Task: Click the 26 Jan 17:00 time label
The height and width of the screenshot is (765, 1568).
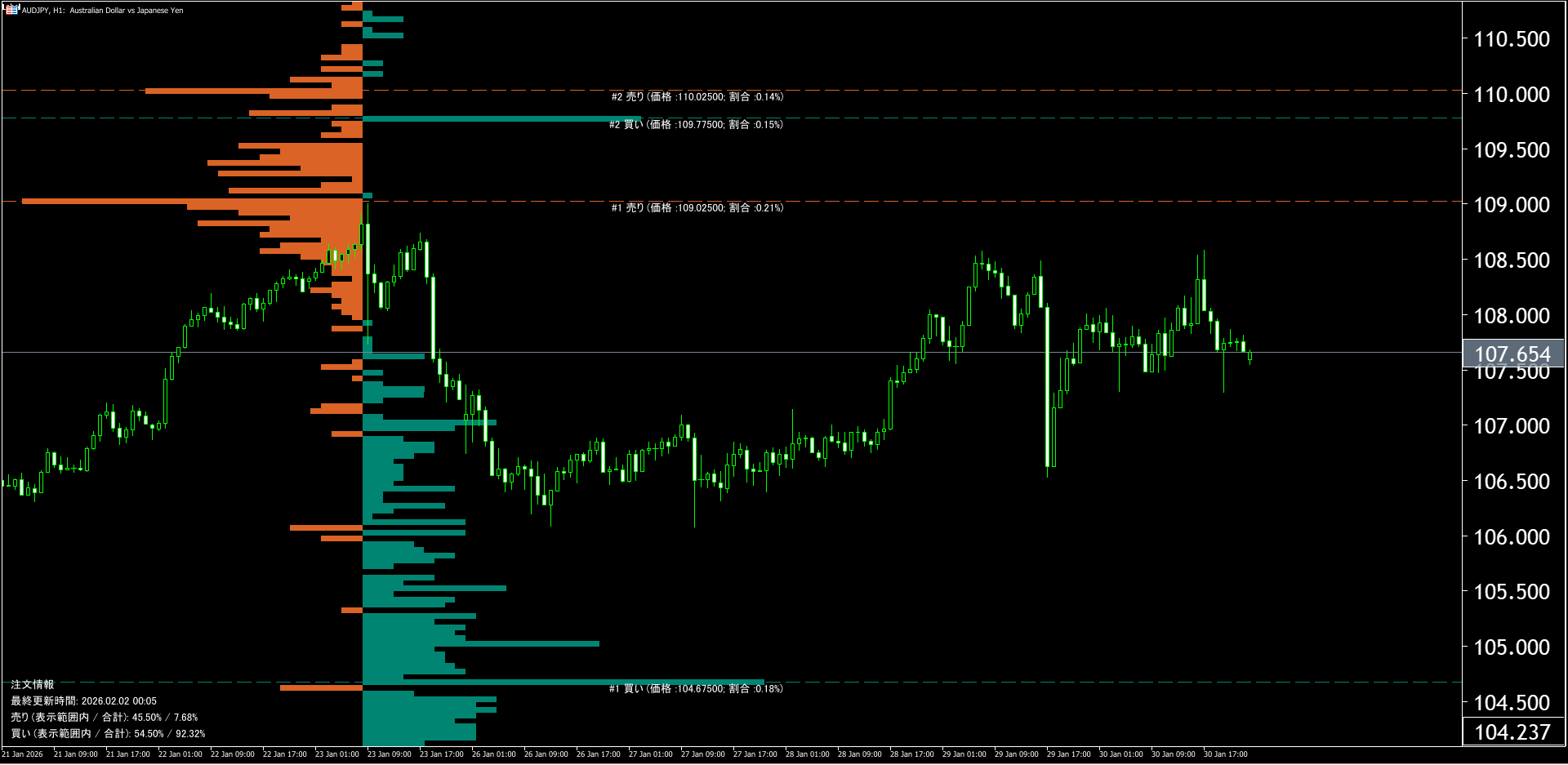Action: 599,754
